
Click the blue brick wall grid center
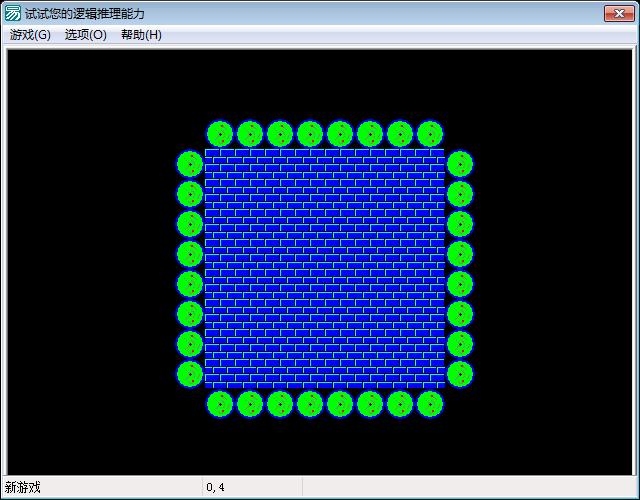(325, 269)
